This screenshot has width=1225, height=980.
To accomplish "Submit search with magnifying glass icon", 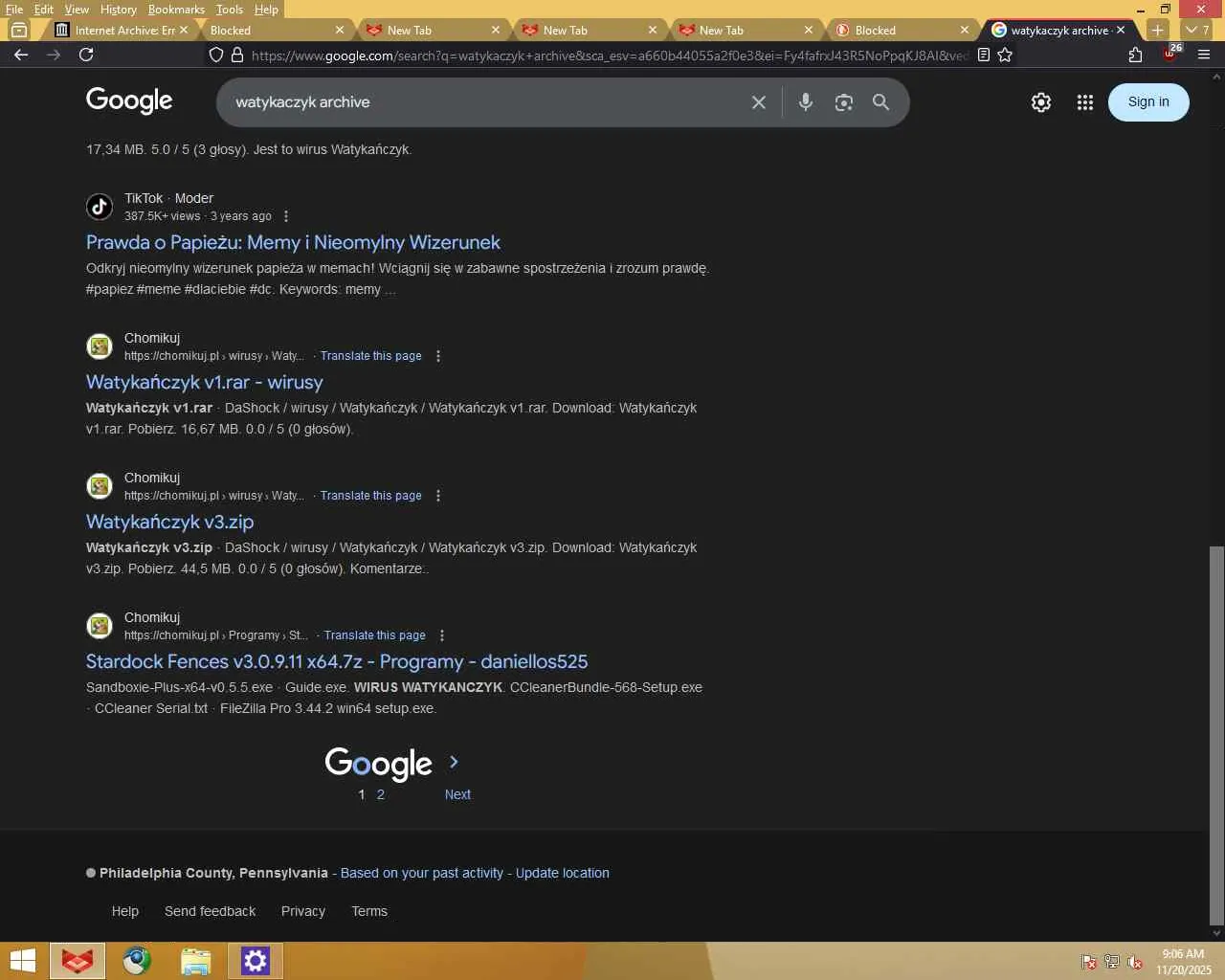I will pyautogui.click(x=880, y=102).
